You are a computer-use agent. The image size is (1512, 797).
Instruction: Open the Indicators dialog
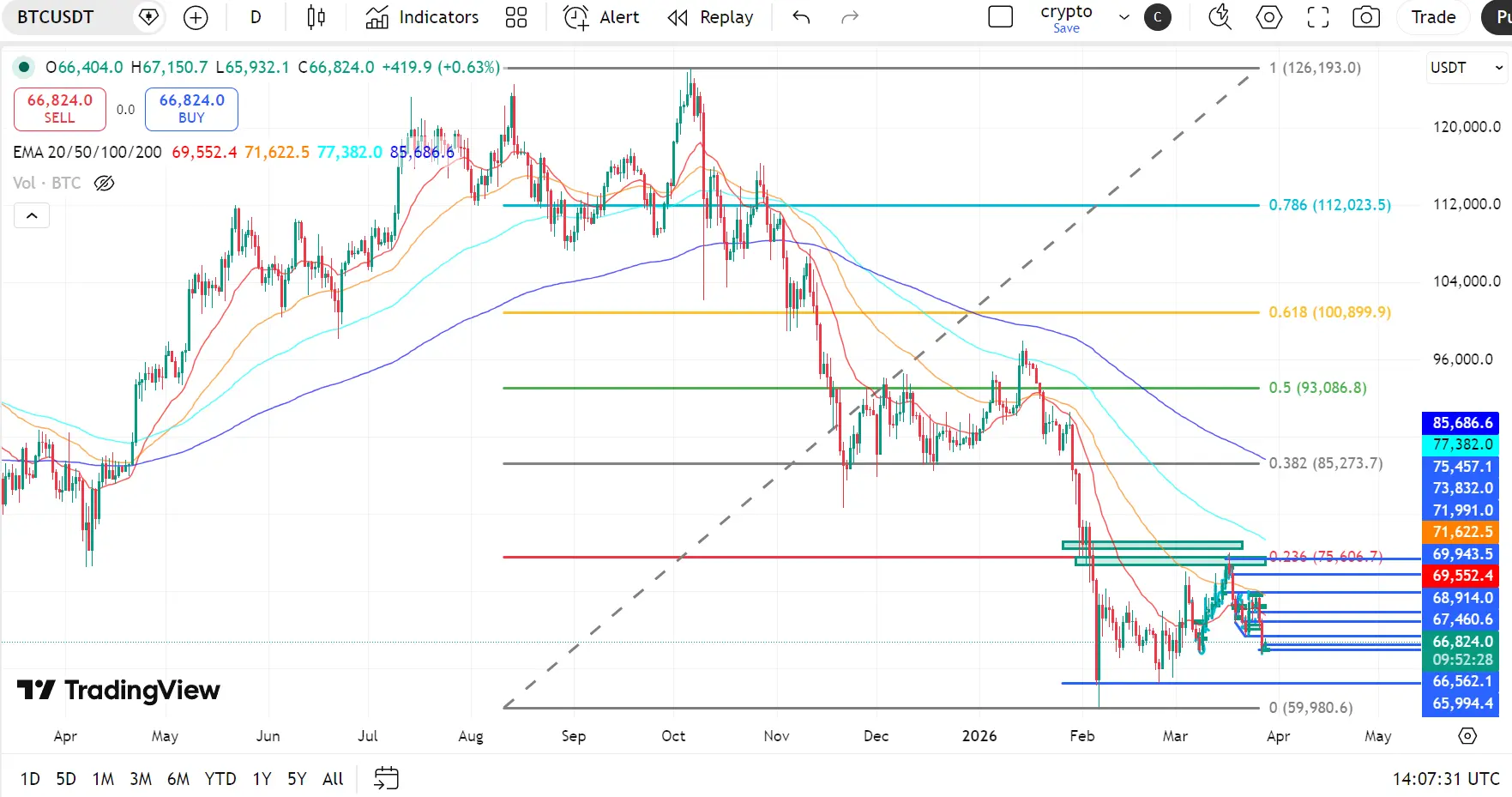[x=422, y=17]
